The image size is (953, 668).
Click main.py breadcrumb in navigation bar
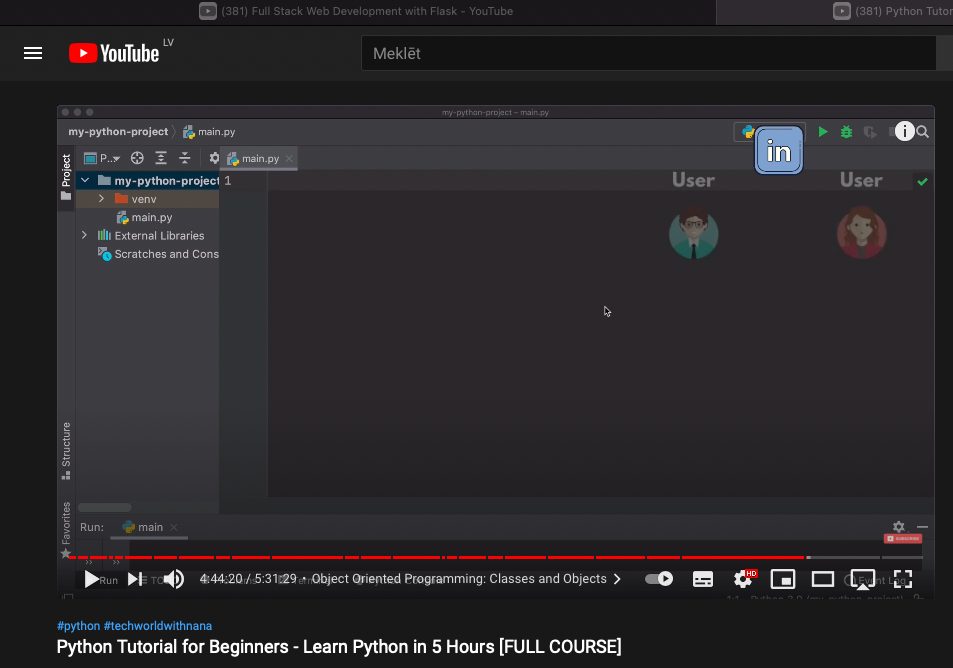(x=209, y=132)
